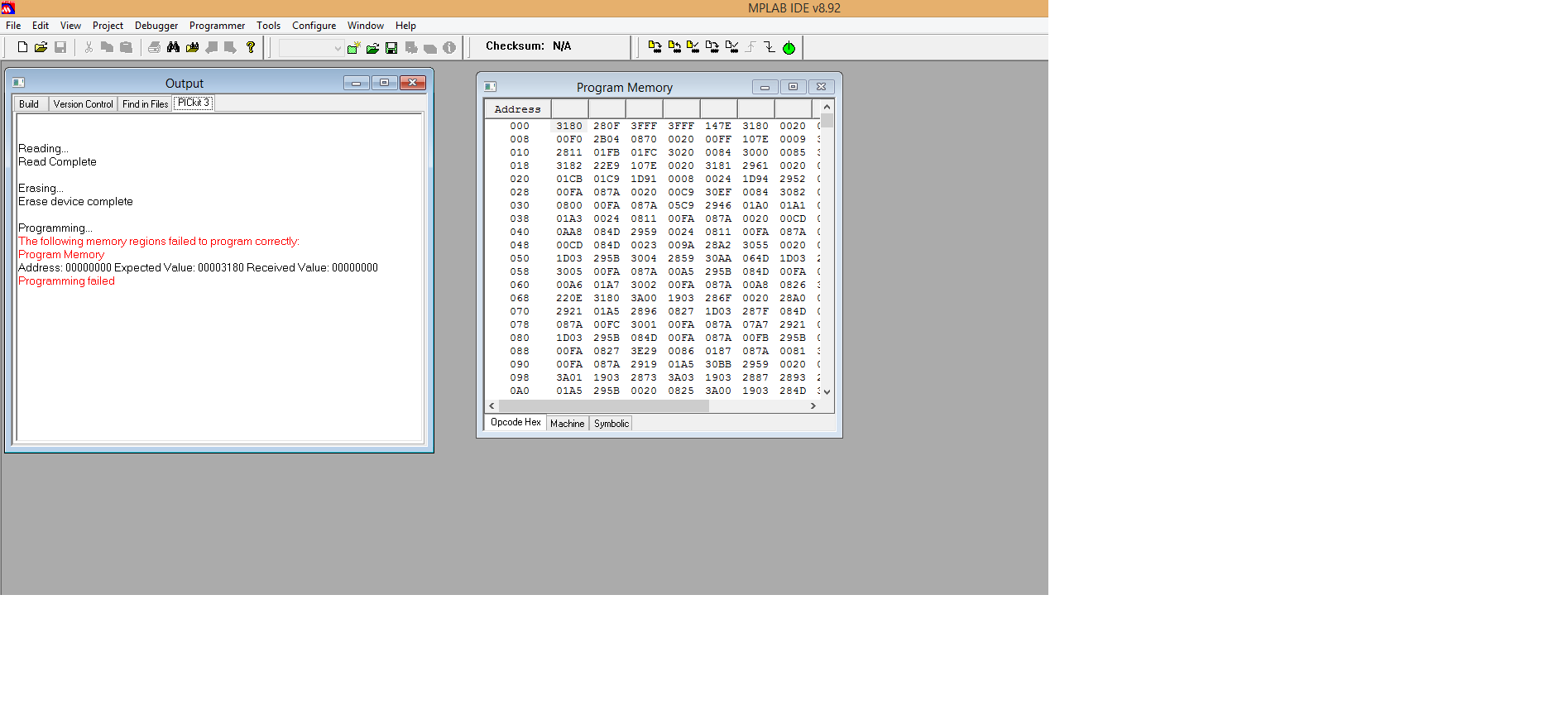
Task: Open the Window menu
Action: [x=366, y=26]
